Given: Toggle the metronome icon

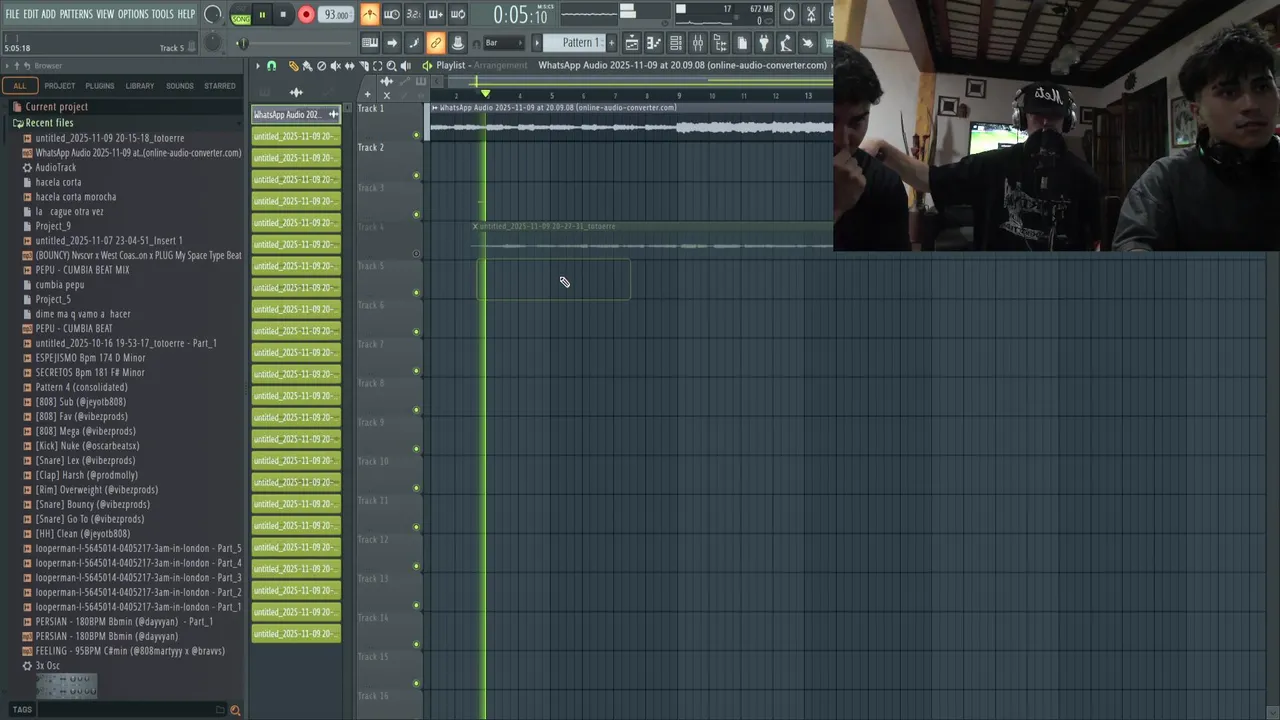Looking at the screenshot, I should pyautogui.click(x=370, y=14).
